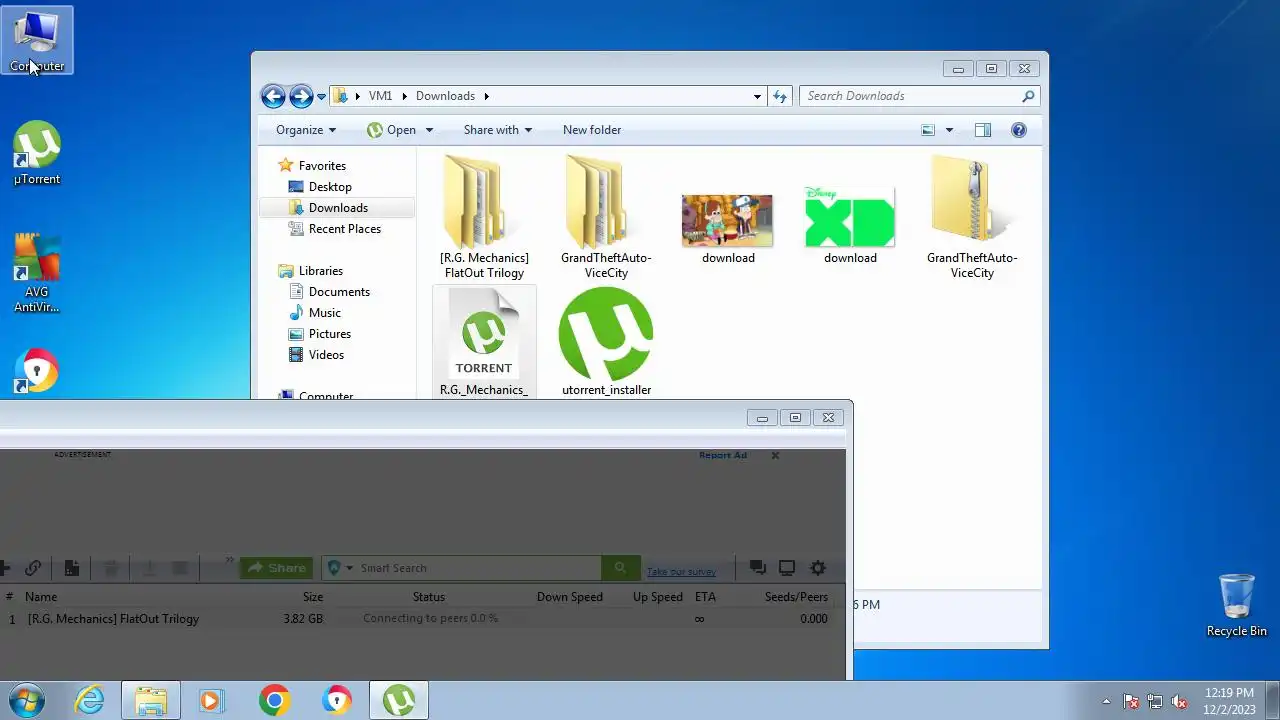Viewport: 1280px width, 720px height.
Task: Click the New folder button
Action: click(592, 130)
